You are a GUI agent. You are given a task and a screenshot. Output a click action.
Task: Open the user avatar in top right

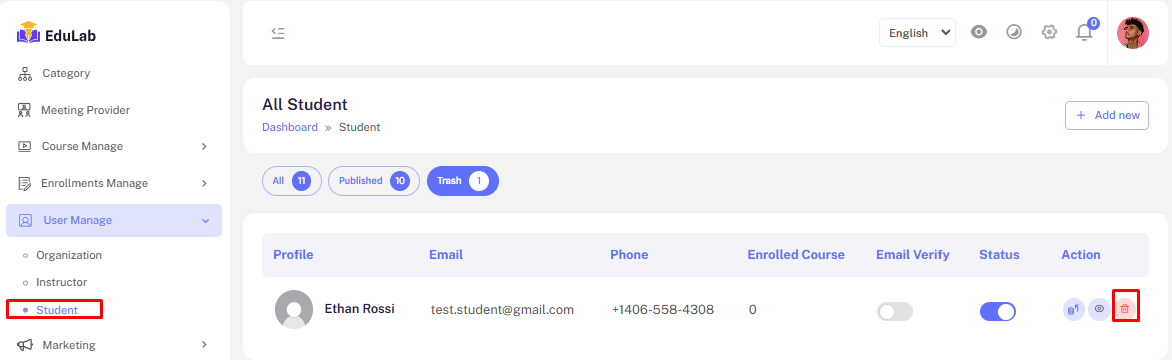coord(1132,33)
